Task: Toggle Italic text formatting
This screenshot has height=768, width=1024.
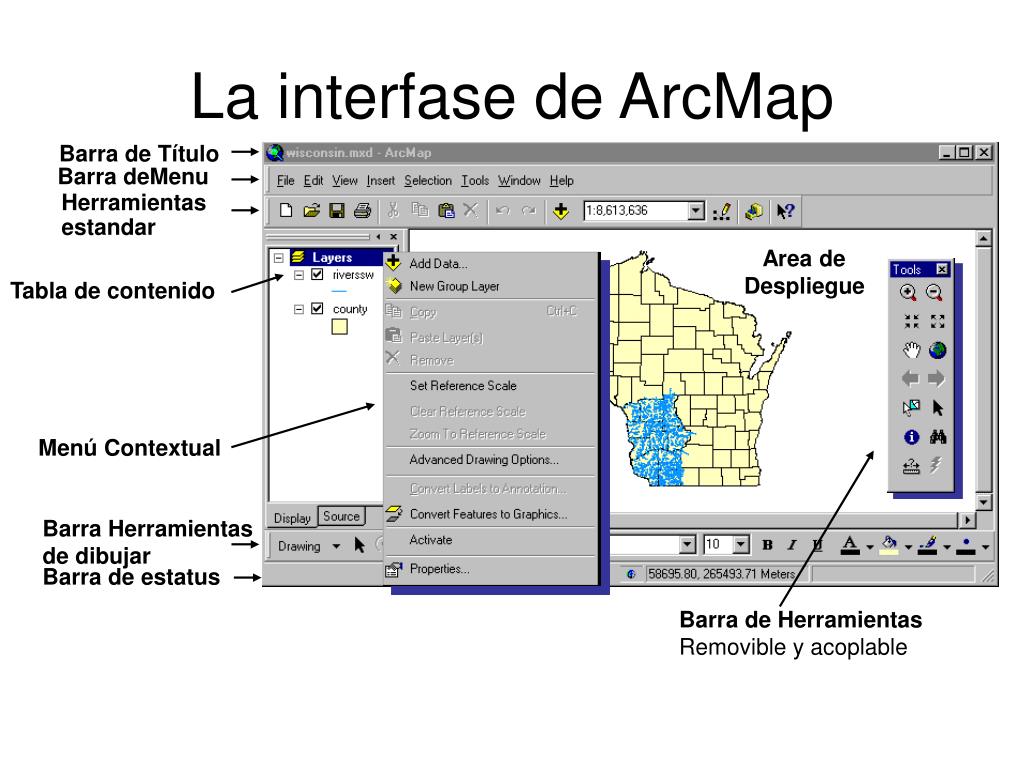Action: coord(792,545)
